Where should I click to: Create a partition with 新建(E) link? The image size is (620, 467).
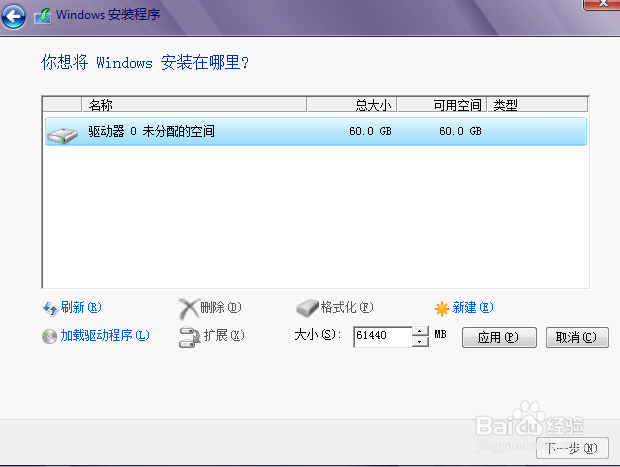pyautogui.click(x=473, y=307)
